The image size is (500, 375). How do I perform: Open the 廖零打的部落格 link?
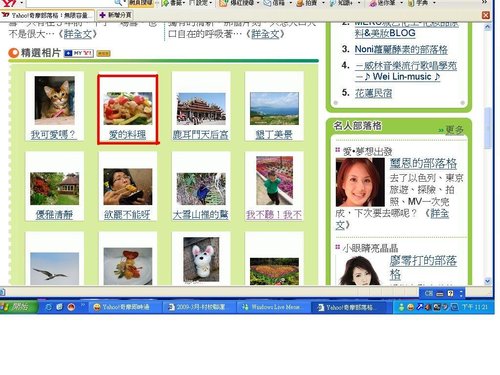423,267
